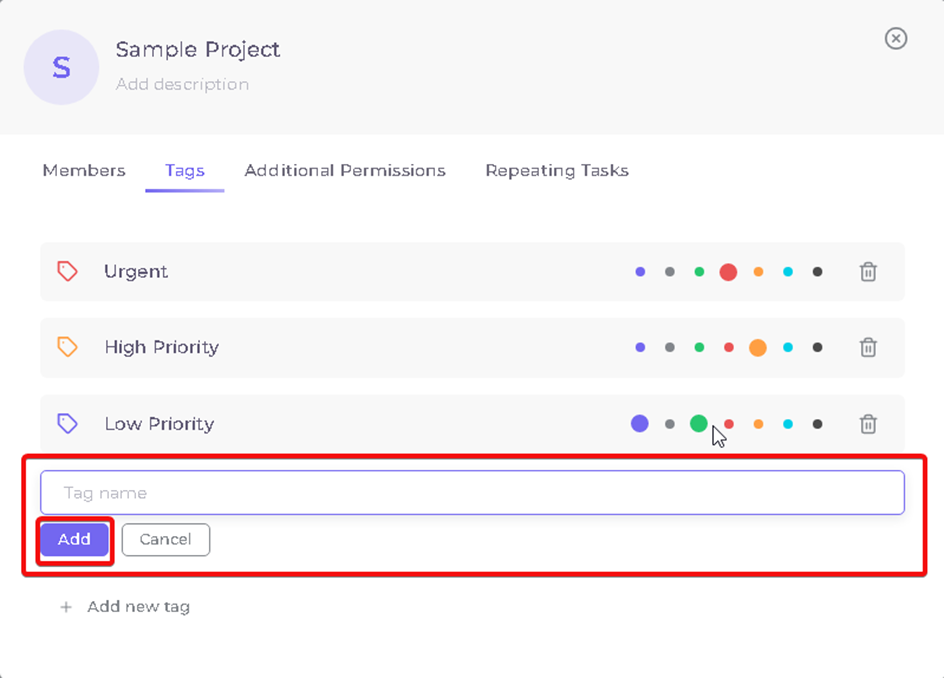
Task: Close the project settings dialog
Action: tap(896, 39)
